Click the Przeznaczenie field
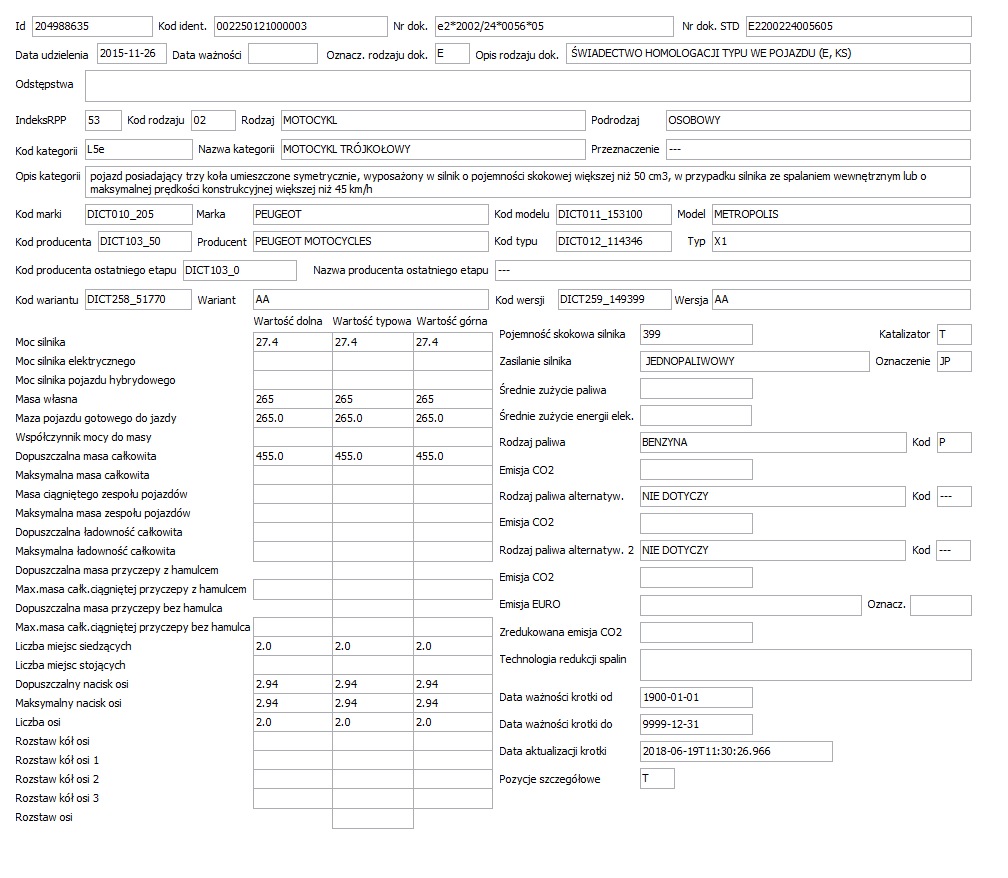Screen dimensions: 1008x878 pyautogui.click(x=818, y=149)
